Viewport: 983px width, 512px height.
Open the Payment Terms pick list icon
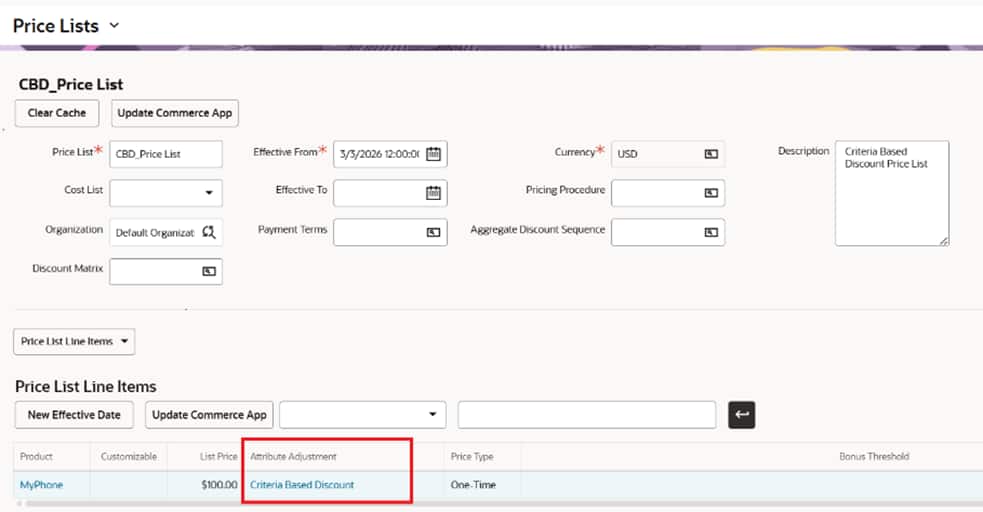(433, 232)
